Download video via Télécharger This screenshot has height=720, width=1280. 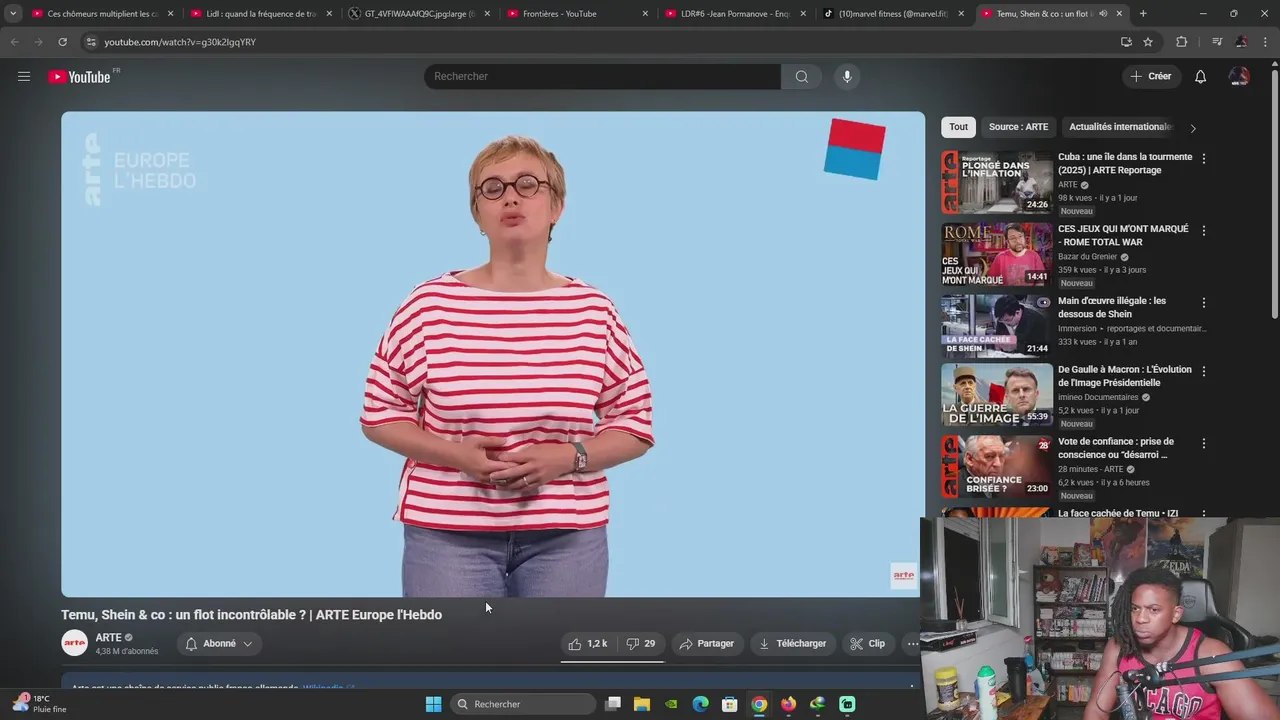tap(792, 643)
